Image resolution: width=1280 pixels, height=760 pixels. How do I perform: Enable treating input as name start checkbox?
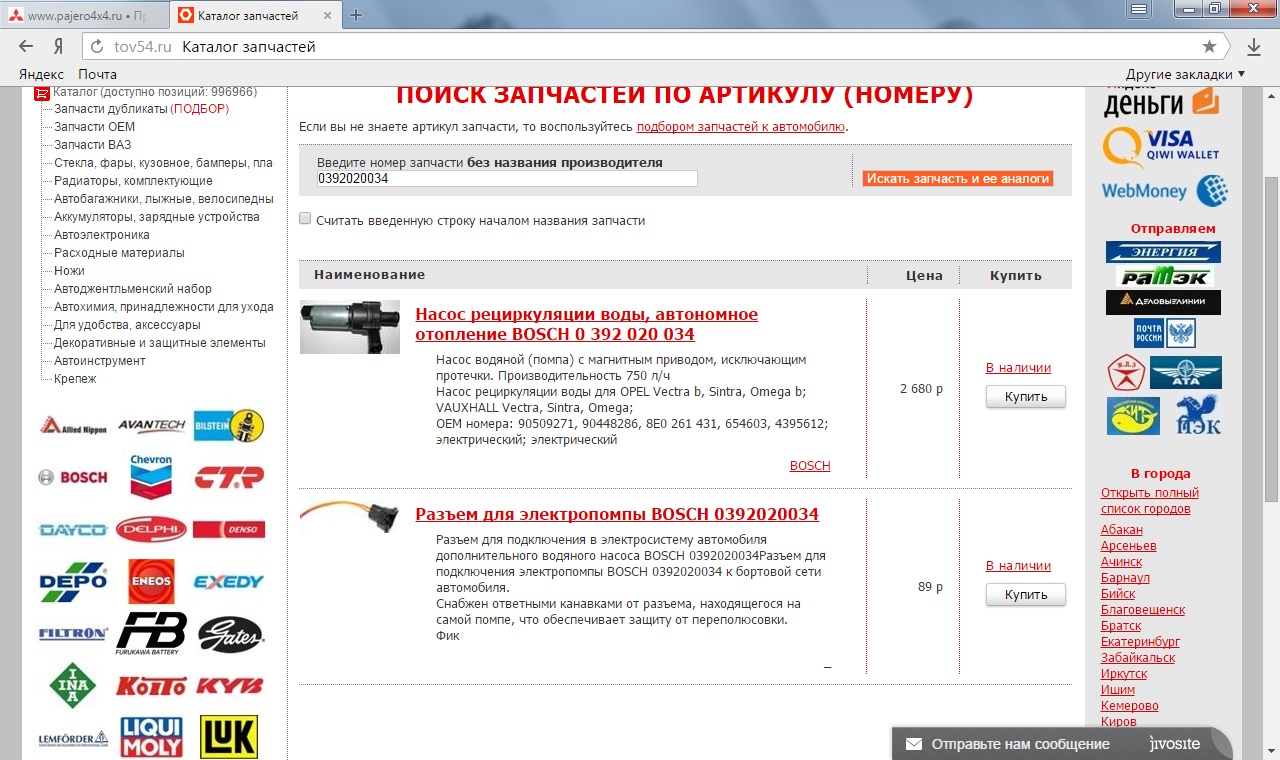pyautogui.click(x=305, y=219)
